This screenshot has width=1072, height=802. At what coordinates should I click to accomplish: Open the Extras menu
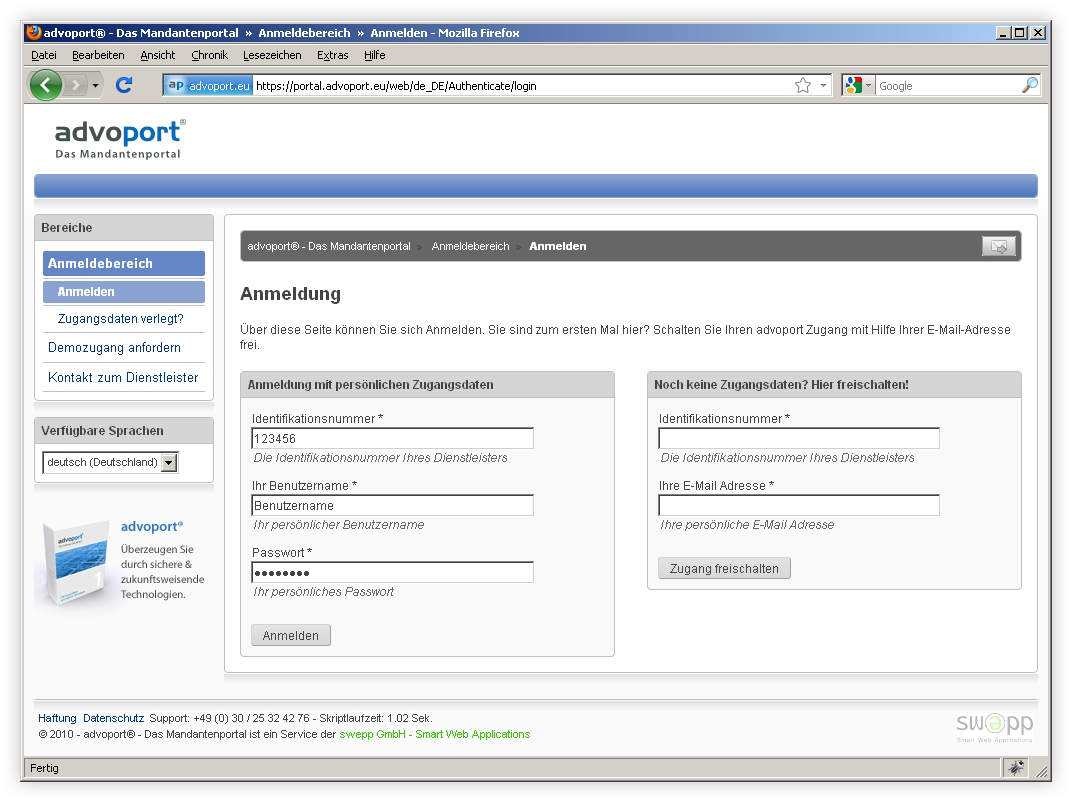333,55
